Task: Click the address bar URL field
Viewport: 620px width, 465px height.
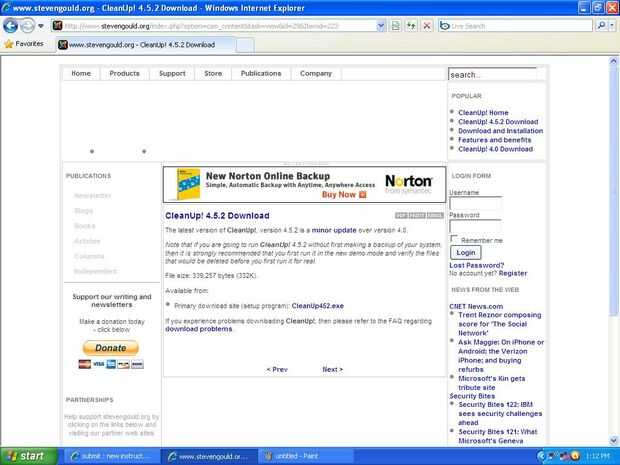Action: click(214, 26)
